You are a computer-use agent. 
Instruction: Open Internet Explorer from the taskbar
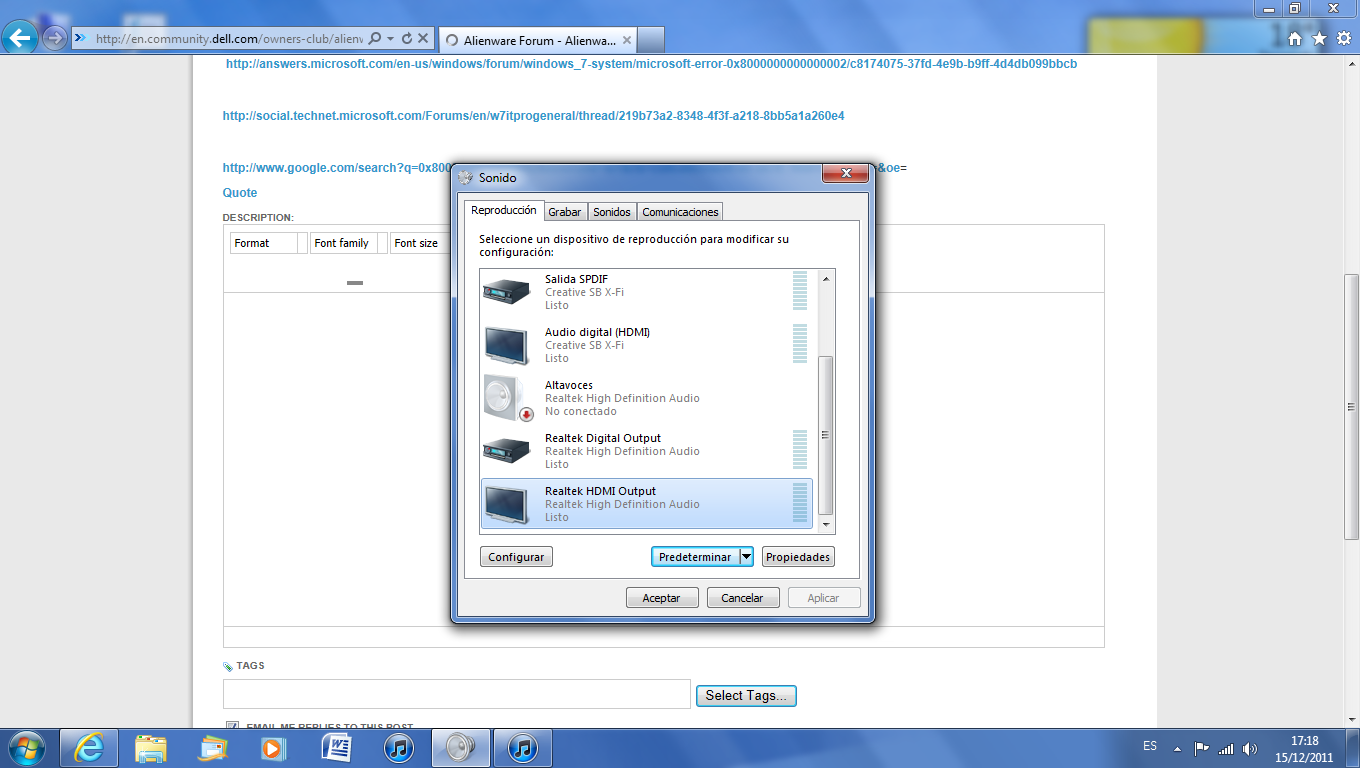tap(89, 747)
